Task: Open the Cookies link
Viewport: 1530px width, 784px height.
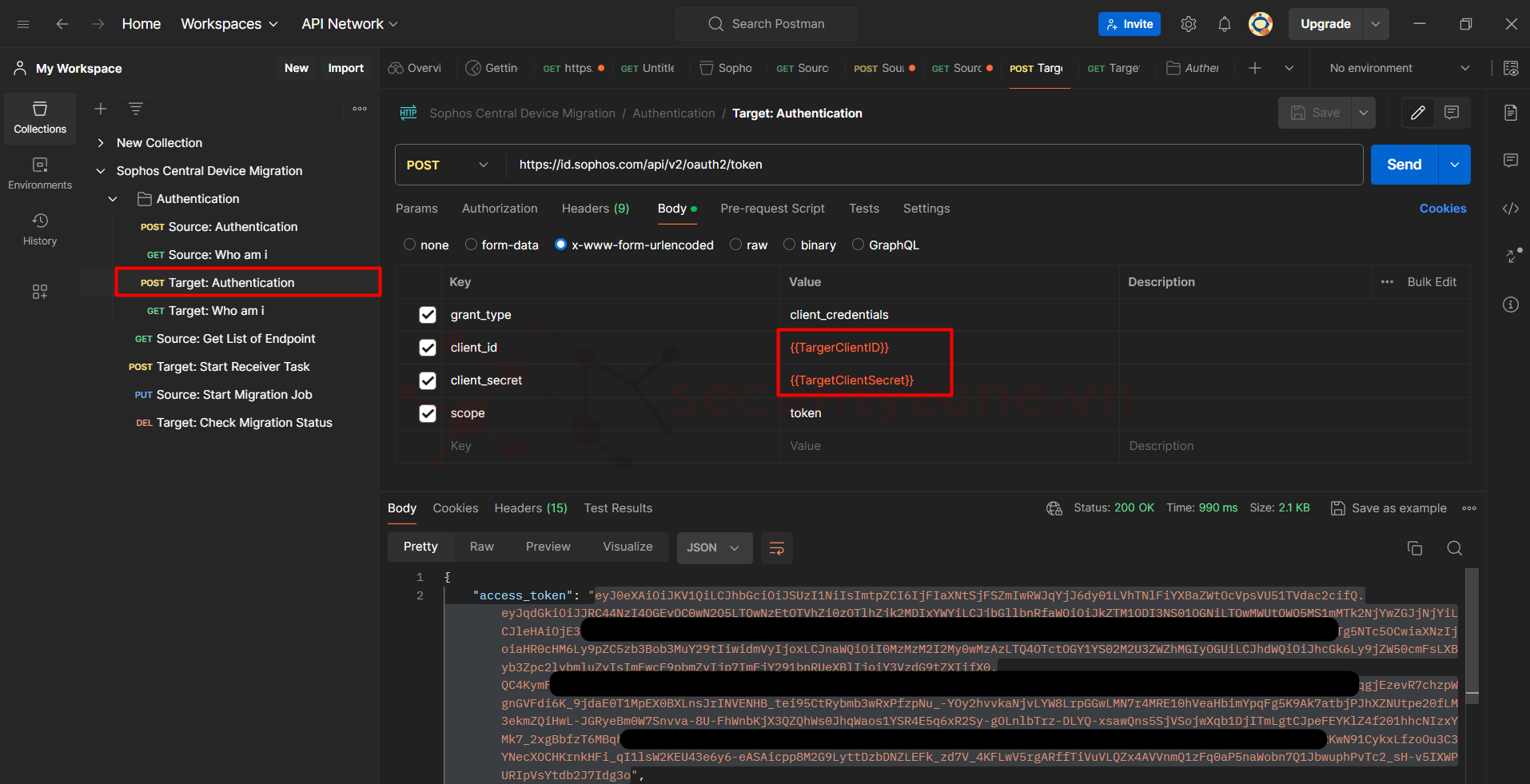Action: pos(1443,209)
